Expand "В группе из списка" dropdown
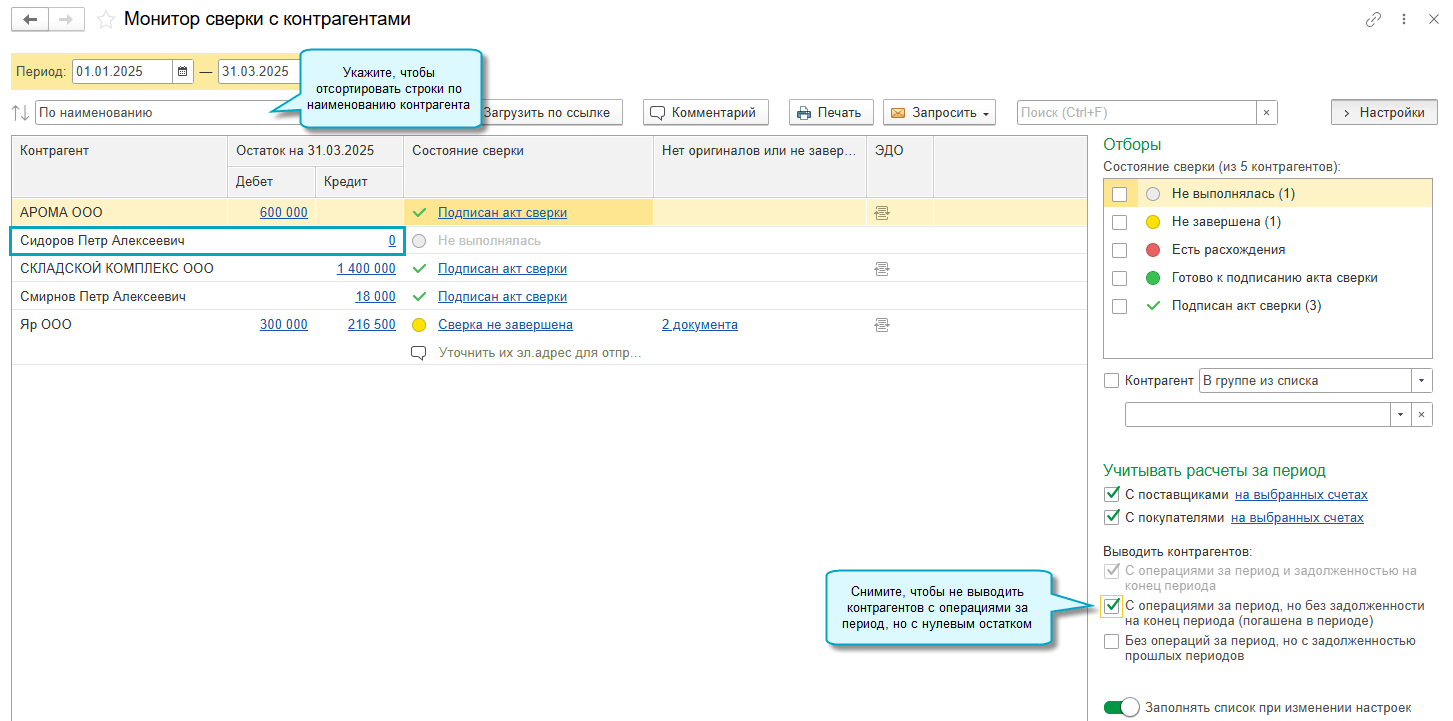The height and width of the screenshot is (721, 1453). point(1421,381)
